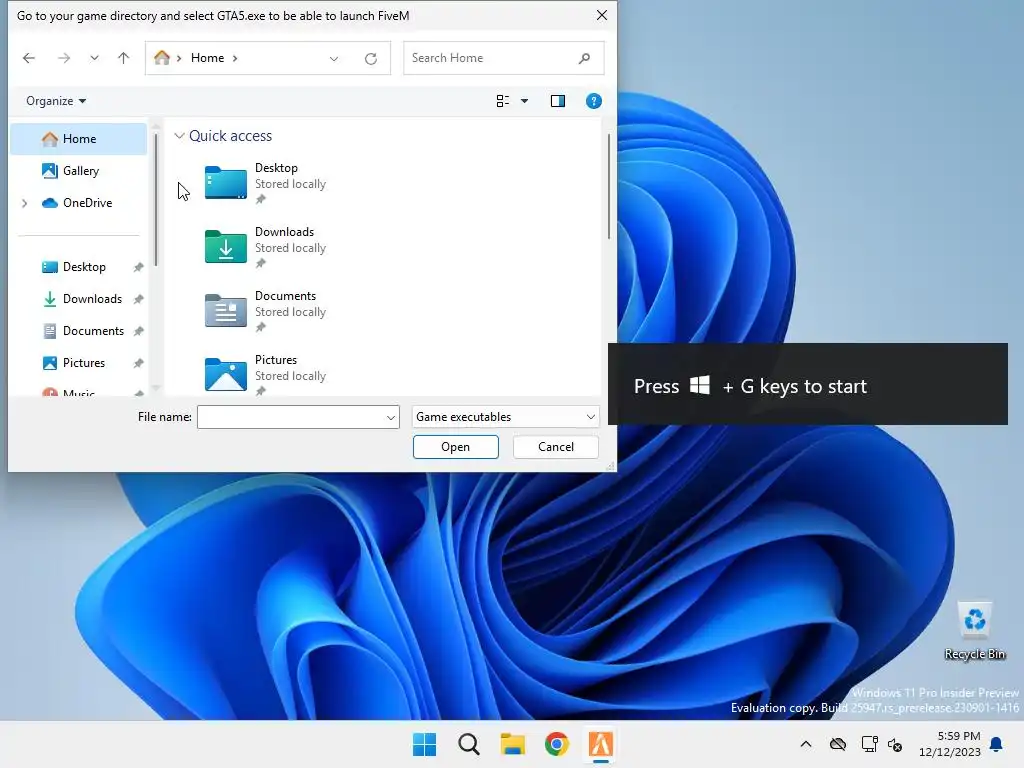Expand the chevron after the Home breadcrumb
The height and width of the screenshot is (768, 1024).
[235, 58]
